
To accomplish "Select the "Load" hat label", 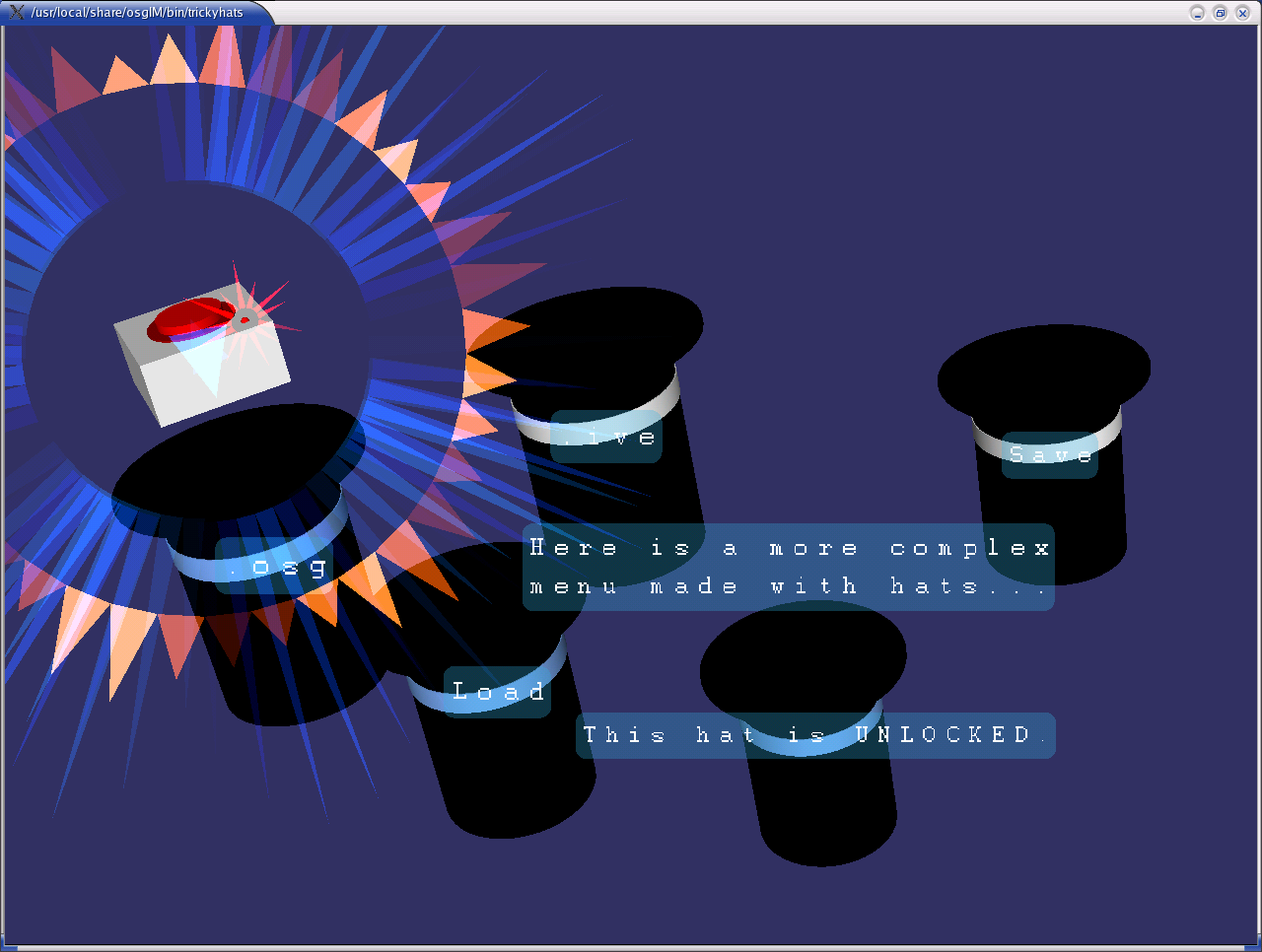I will pos(498,692).
